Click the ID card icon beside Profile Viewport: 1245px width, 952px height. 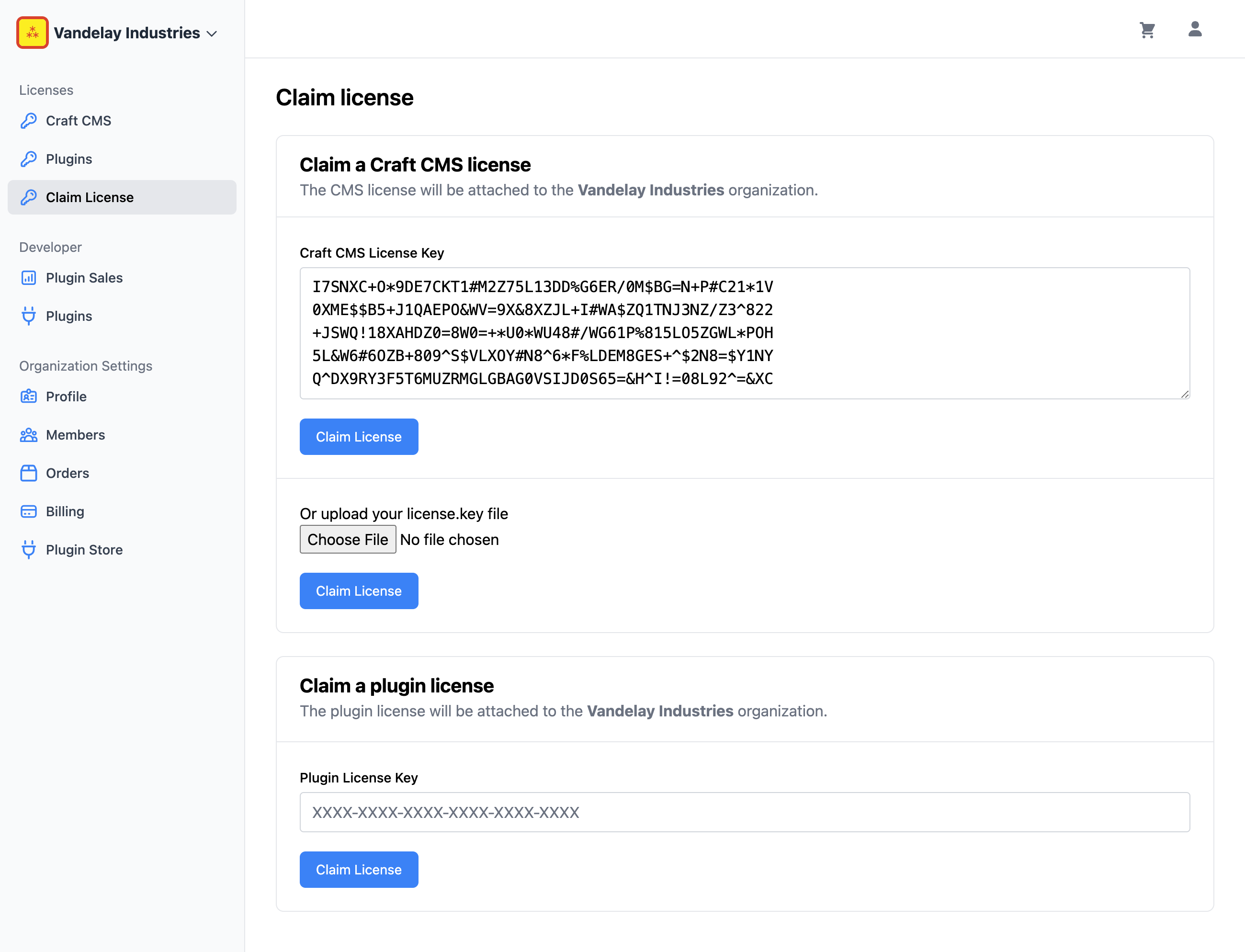click(28, 397)
